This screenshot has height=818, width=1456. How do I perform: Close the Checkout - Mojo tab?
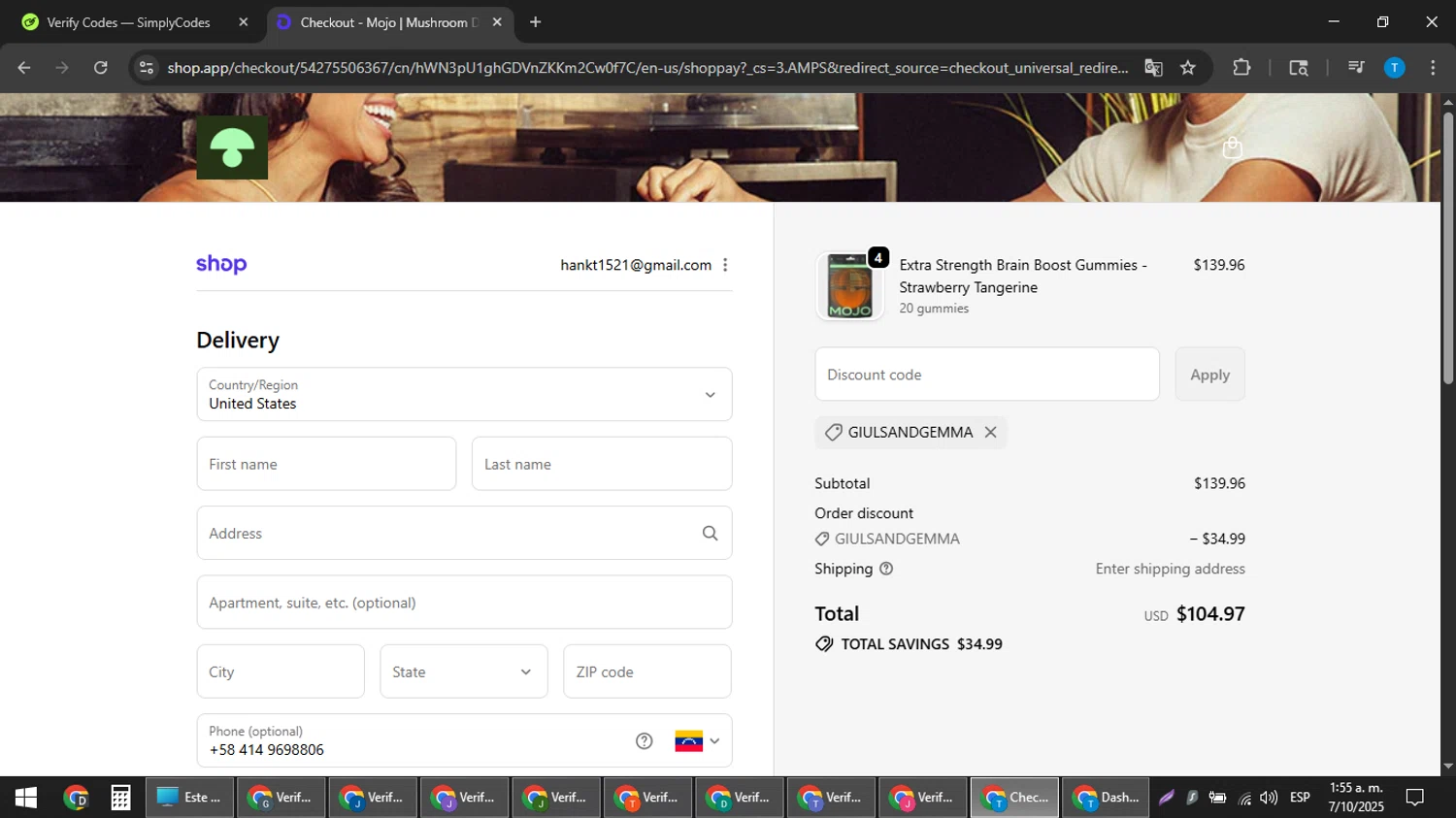point(497,22)
